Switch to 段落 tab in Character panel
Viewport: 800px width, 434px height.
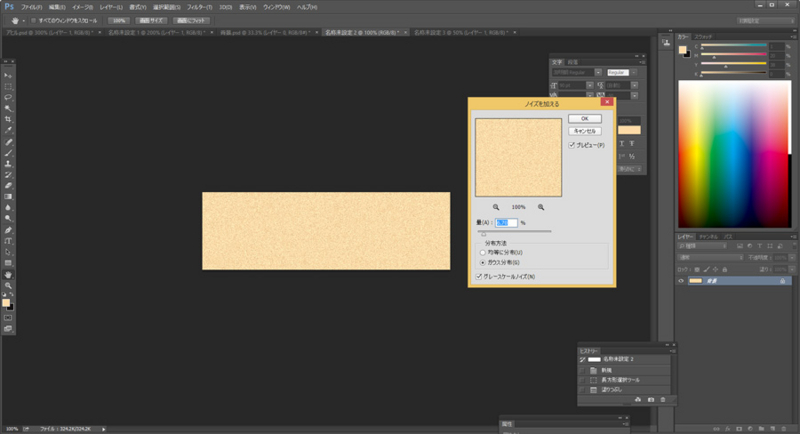(572, 62)
